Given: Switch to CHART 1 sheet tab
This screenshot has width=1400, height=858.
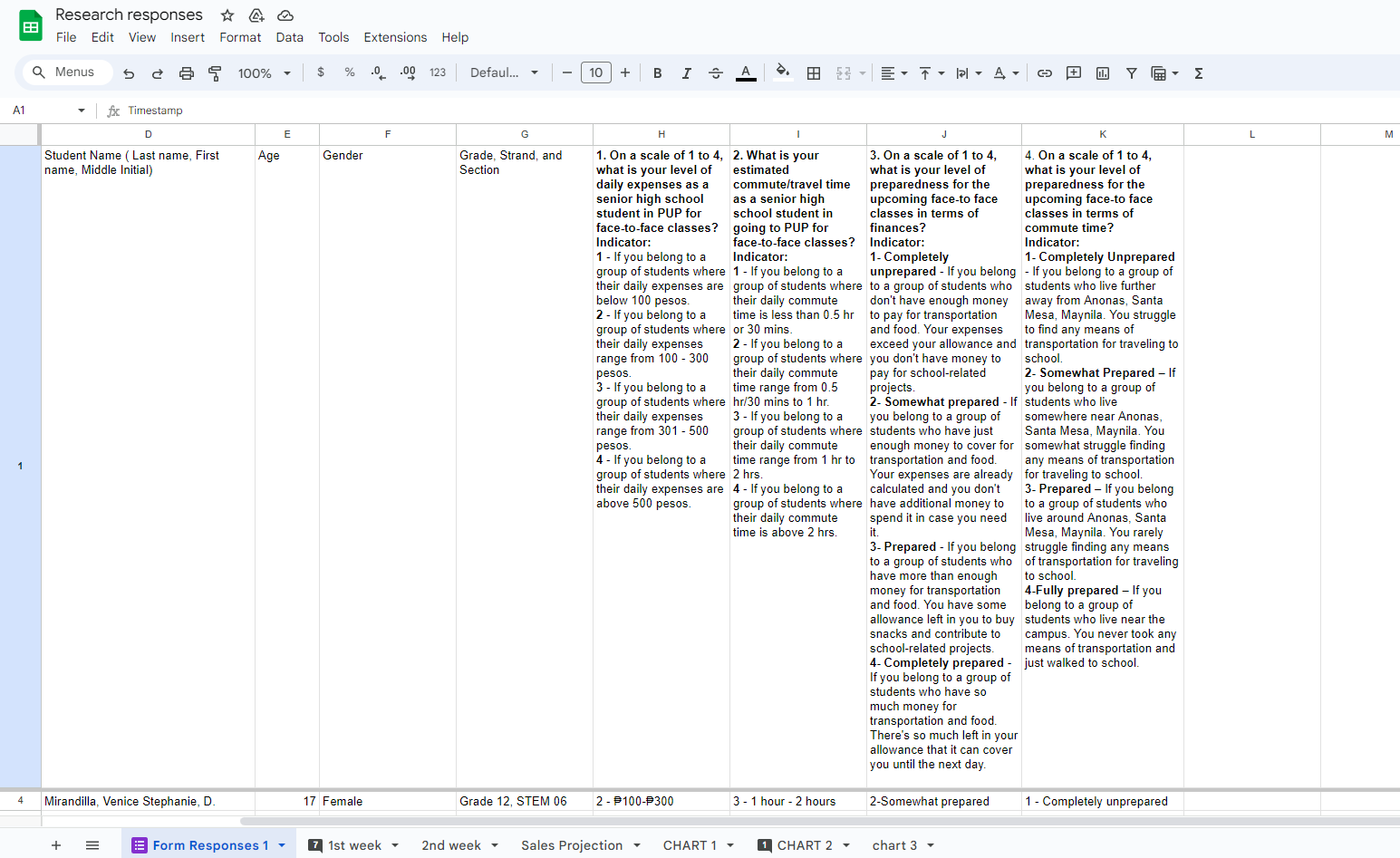Looking at the screenshot, I should point(690,845).
